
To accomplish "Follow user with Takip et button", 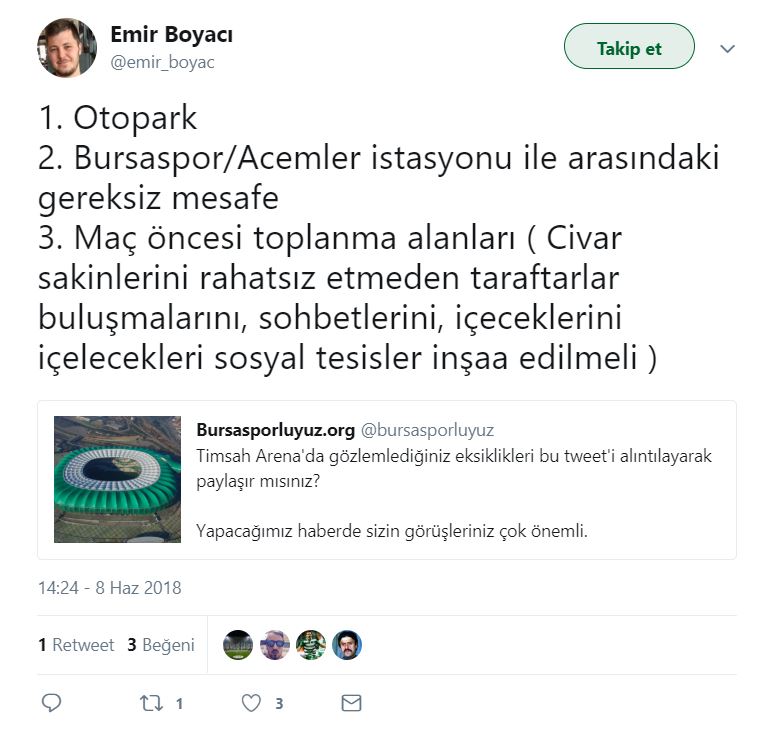I will 629,46.
